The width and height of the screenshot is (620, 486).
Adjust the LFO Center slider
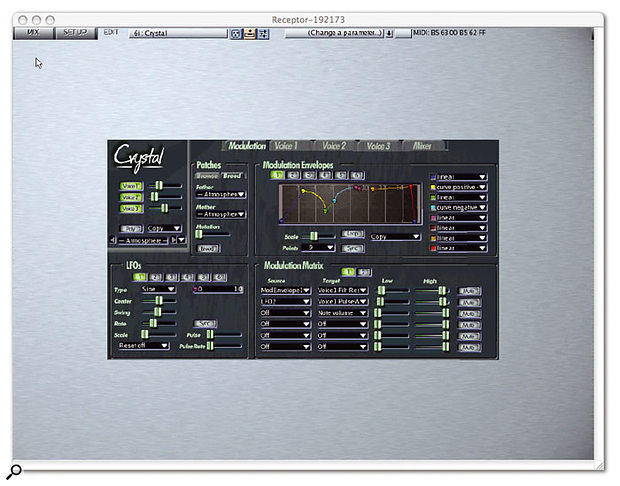pos(159,301)
